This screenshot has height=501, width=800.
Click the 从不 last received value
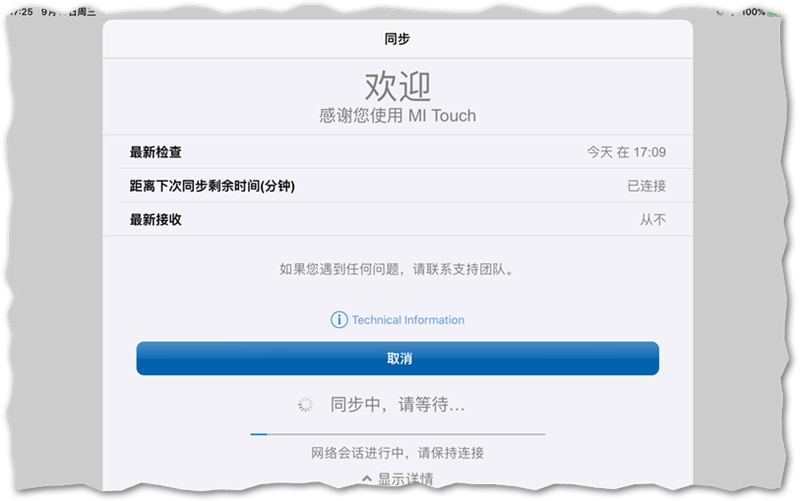click(653, 220)
